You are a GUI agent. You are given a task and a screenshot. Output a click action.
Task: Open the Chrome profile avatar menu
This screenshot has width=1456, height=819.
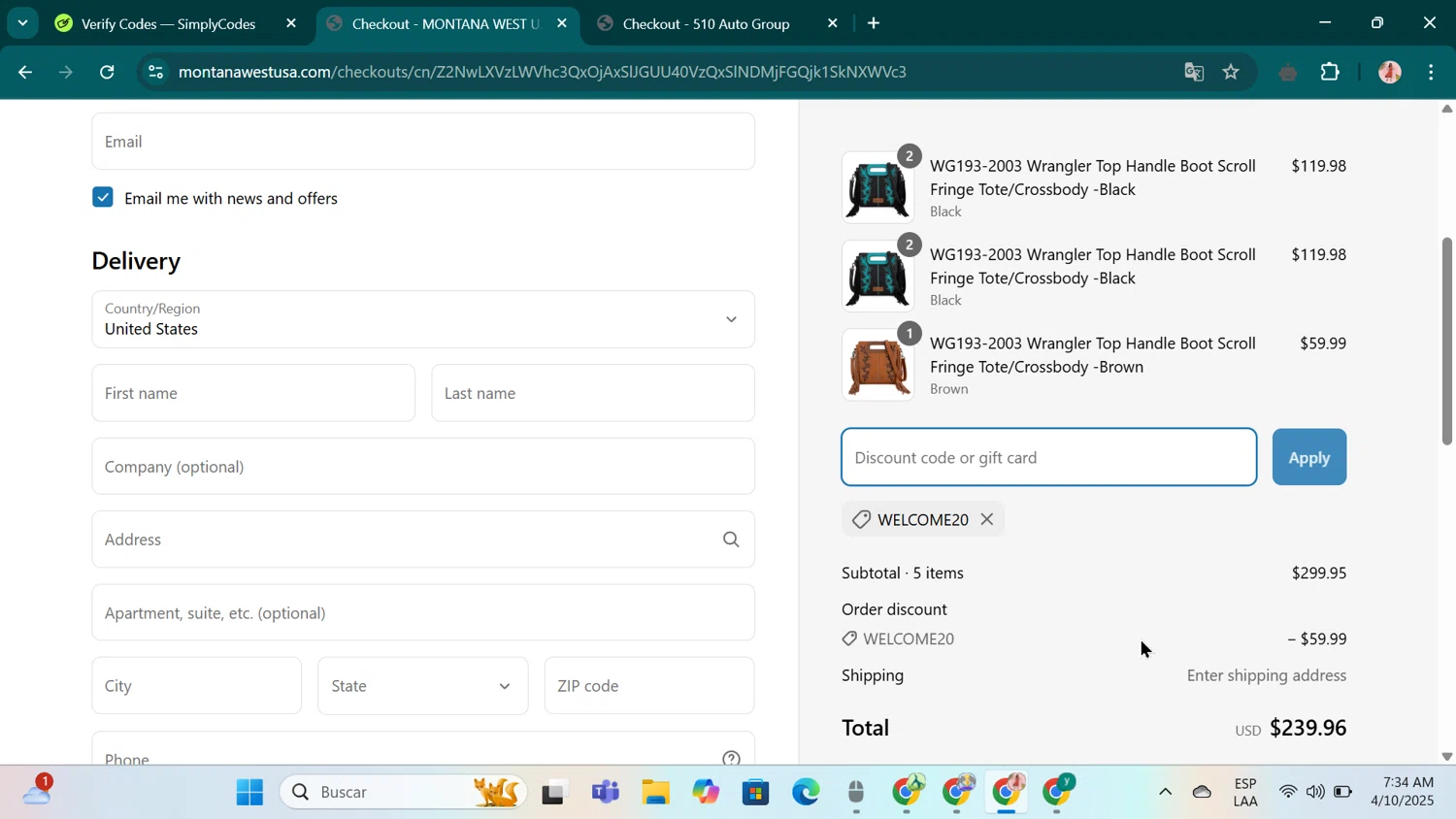click(x=1390, y=72)
